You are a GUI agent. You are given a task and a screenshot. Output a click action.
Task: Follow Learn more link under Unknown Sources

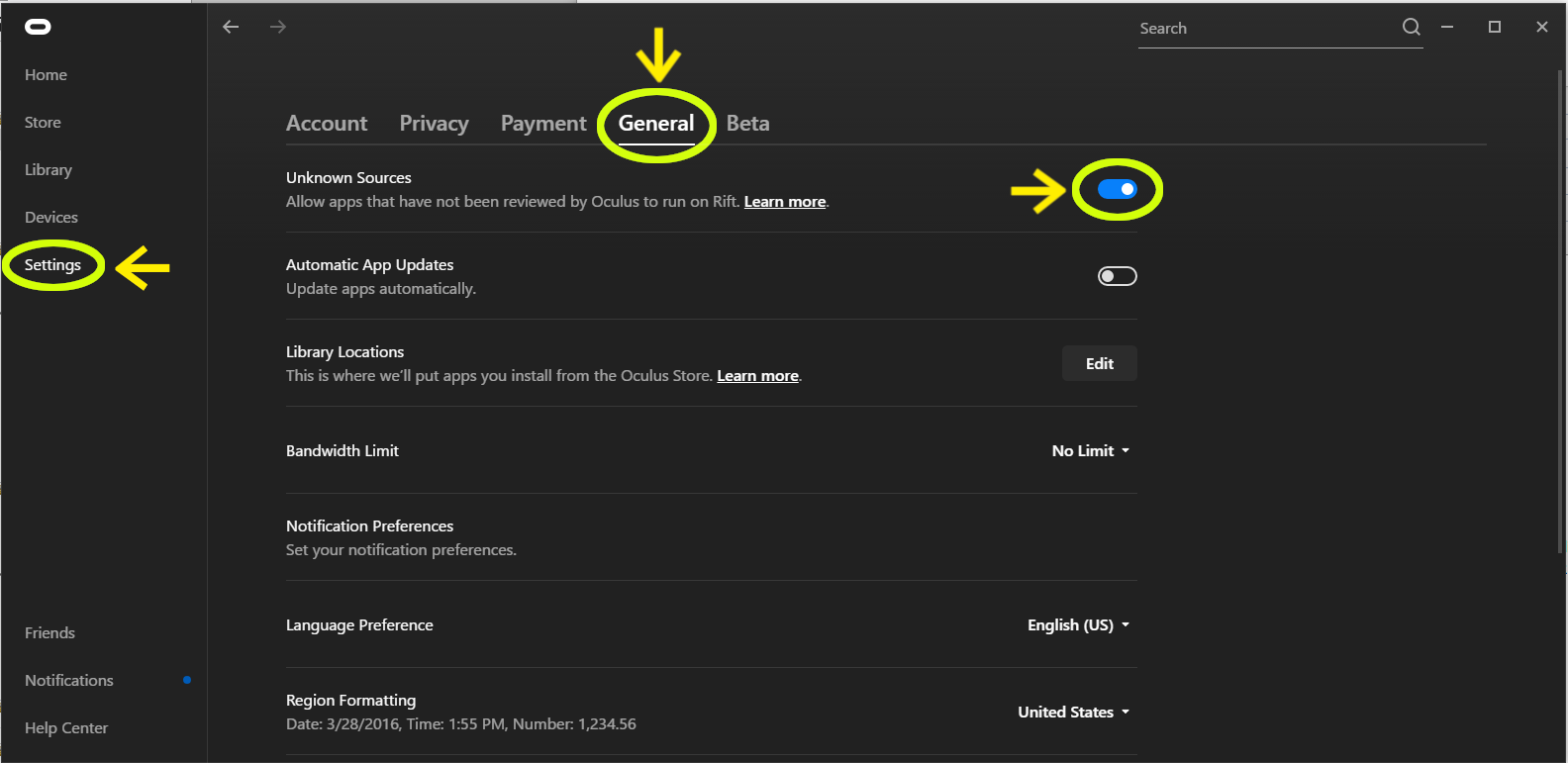tap(784, 202)
